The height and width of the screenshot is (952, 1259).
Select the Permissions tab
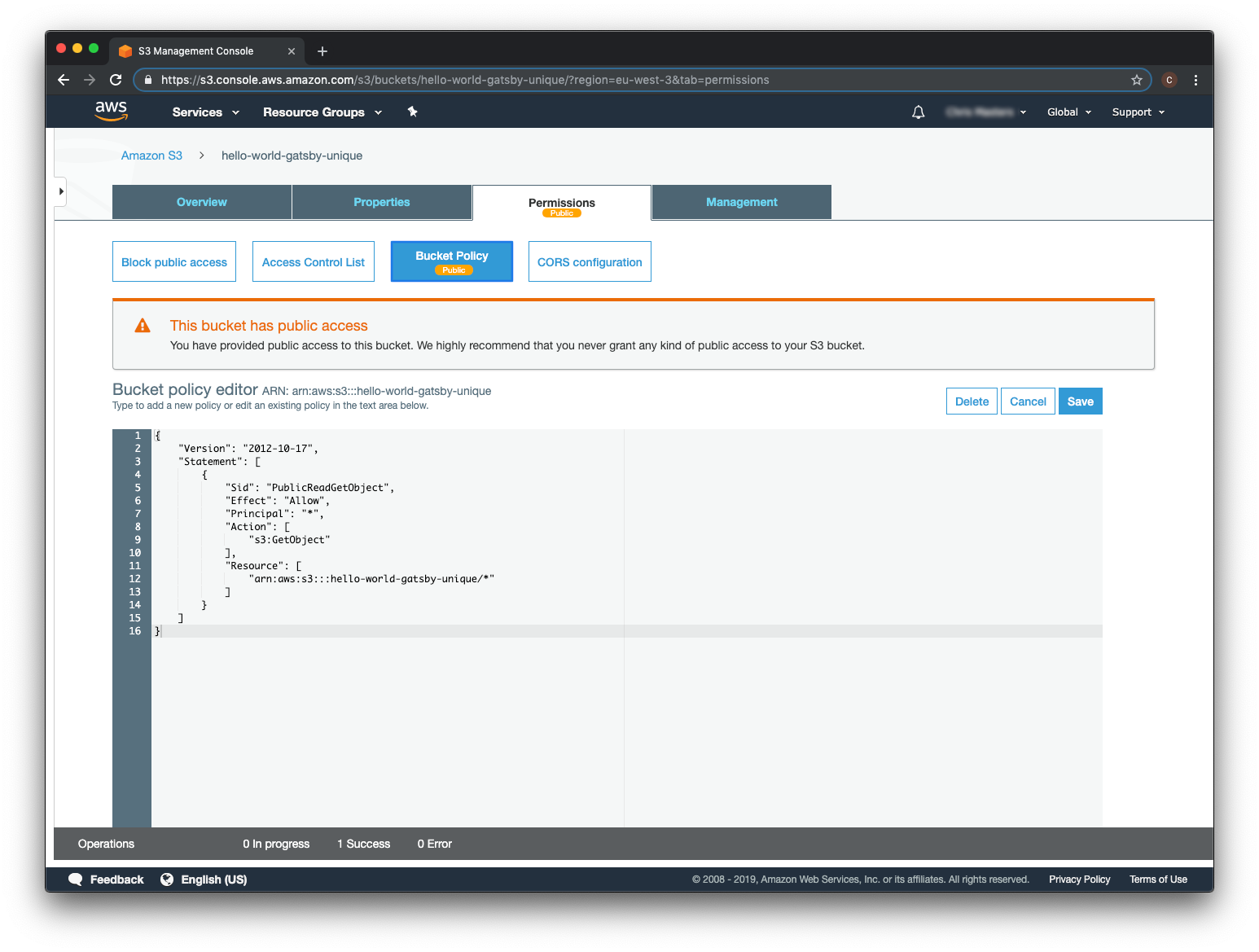point(562,203)
